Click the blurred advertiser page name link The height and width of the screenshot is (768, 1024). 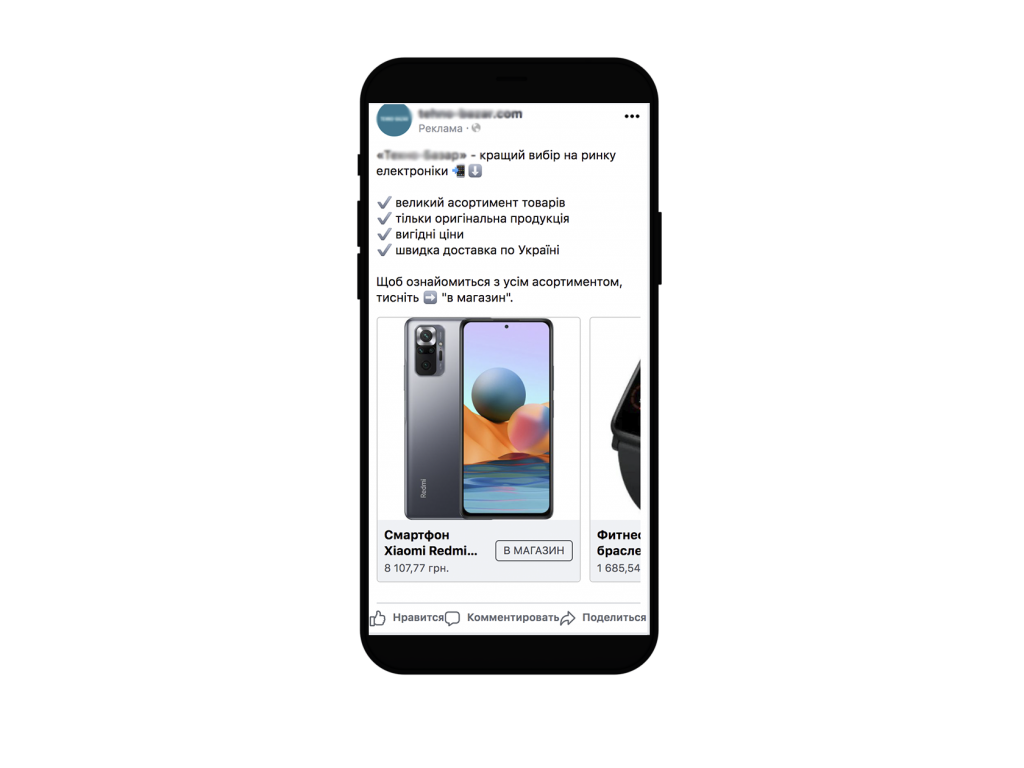(470, 114)
